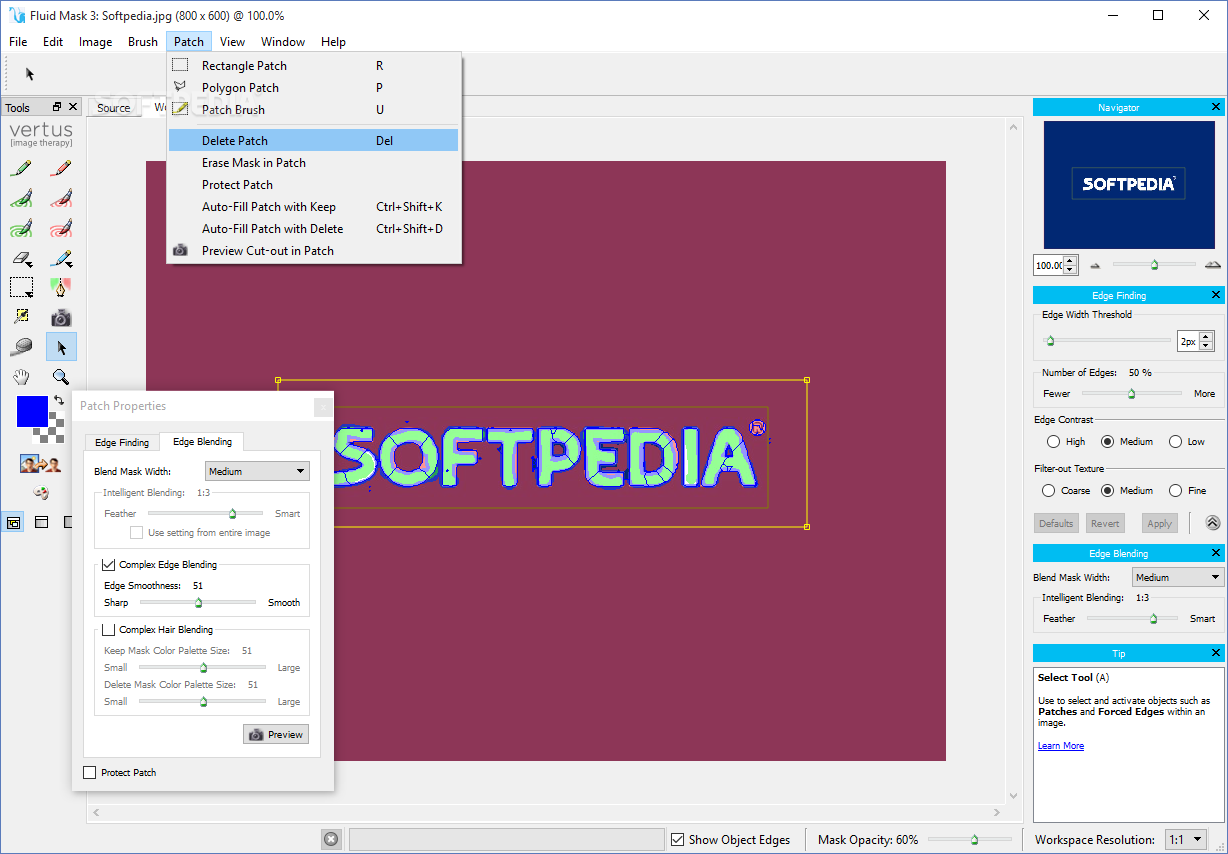Open the File menu
The image size is (1228, 854).
[18, 42]
